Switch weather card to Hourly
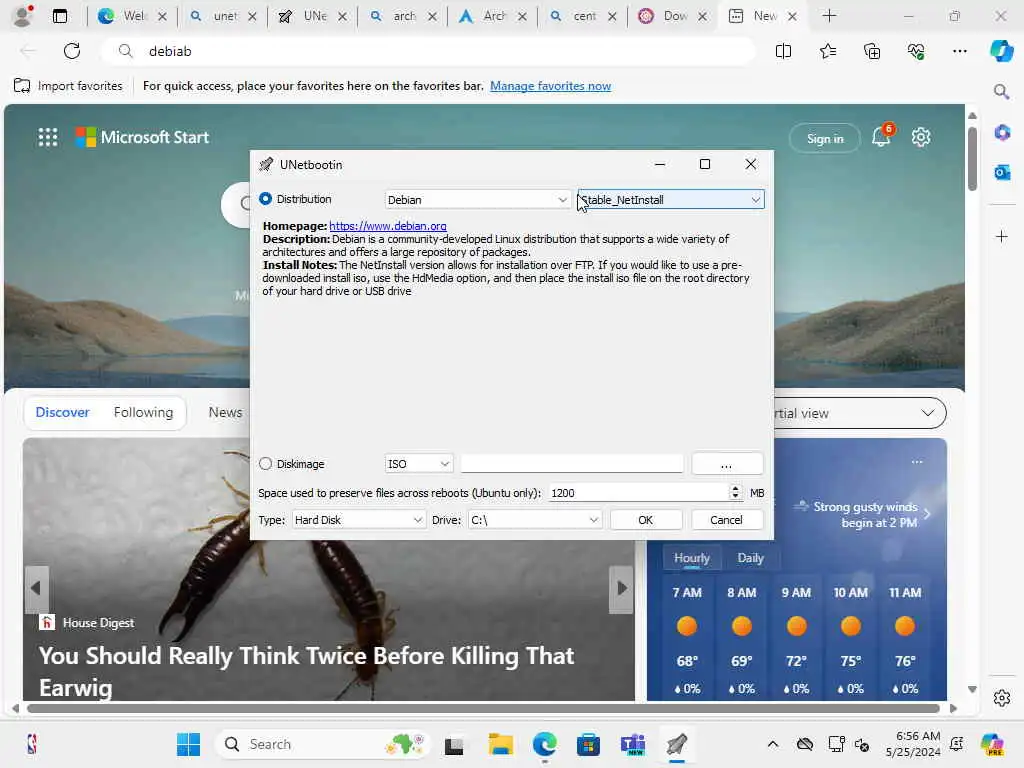This screenshot has height=768, width=1024. pos(692,558)
